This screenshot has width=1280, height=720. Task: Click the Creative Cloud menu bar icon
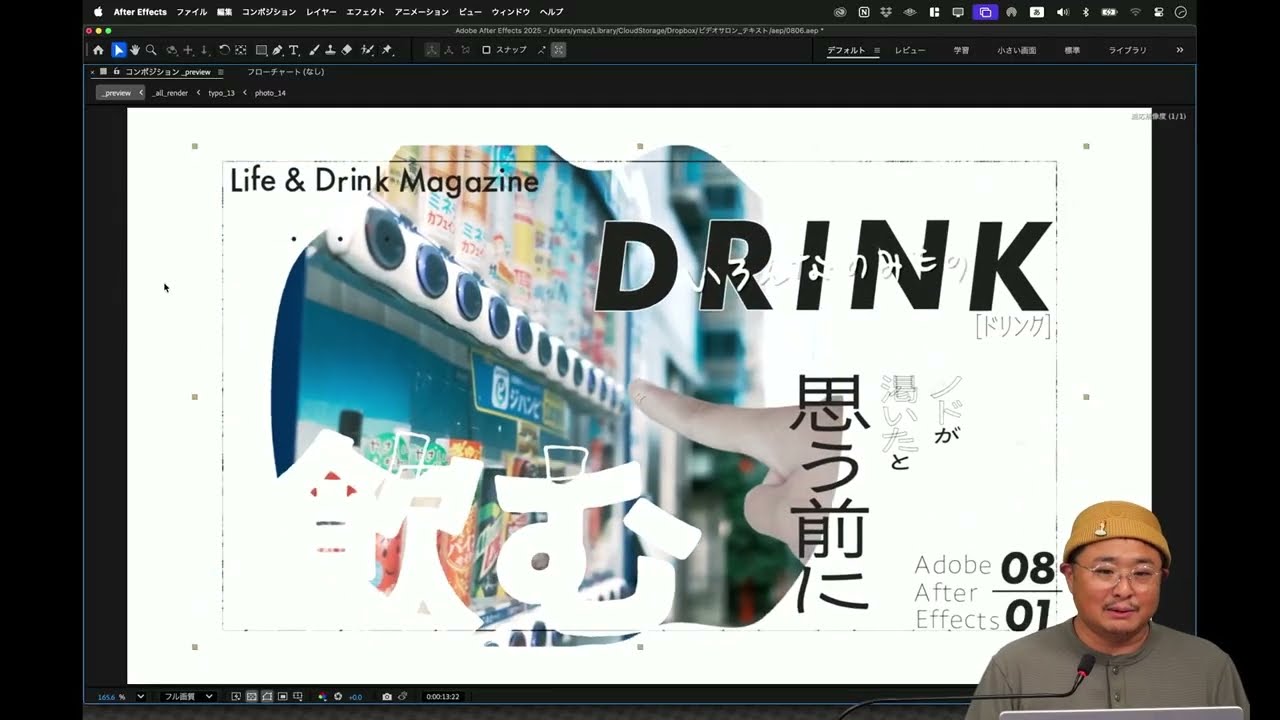click(840, 12)
